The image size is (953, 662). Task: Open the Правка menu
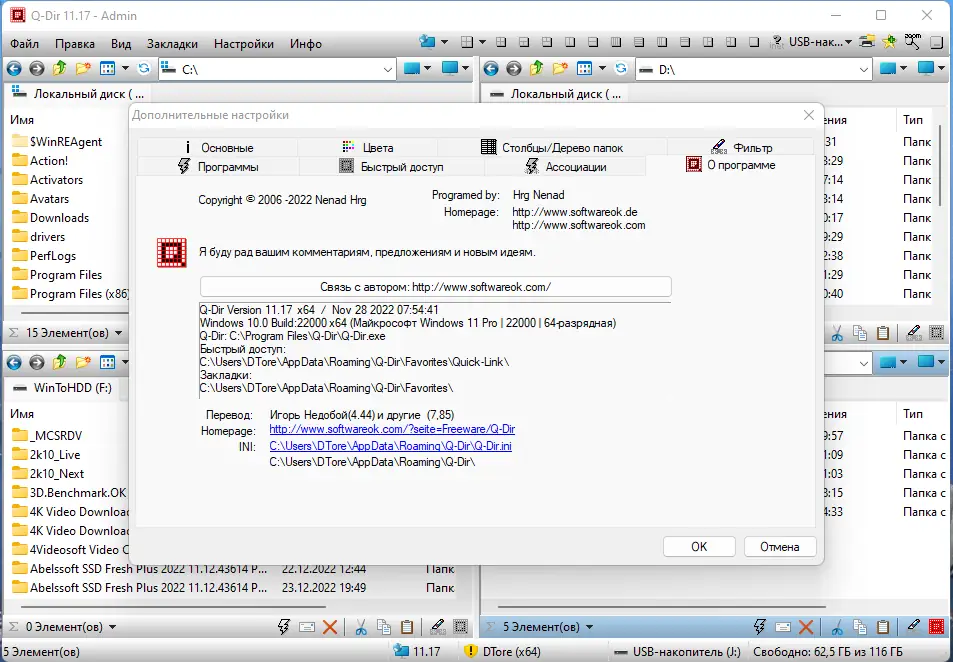coord(75,44)
